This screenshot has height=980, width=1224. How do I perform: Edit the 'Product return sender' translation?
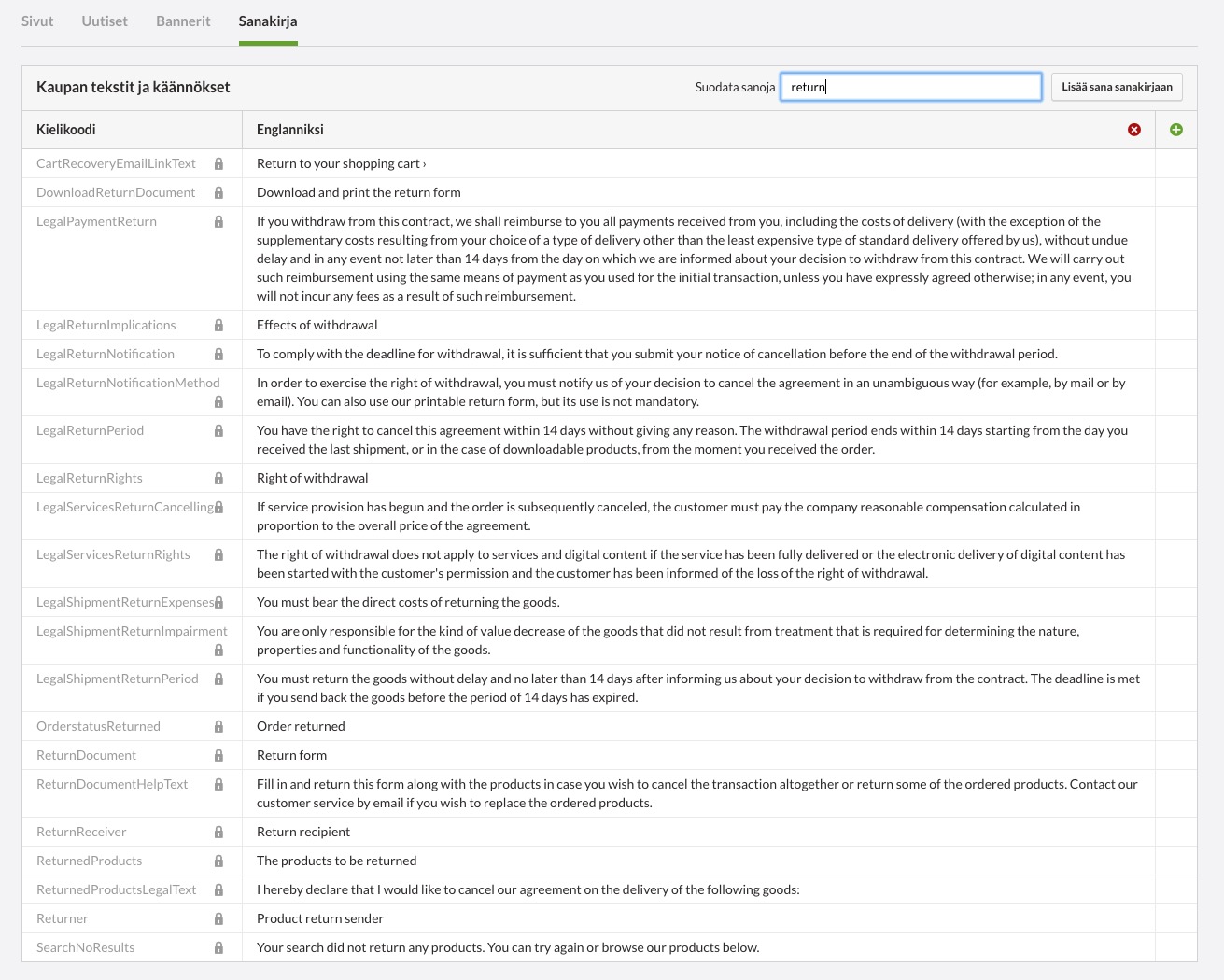click(320, 918)
